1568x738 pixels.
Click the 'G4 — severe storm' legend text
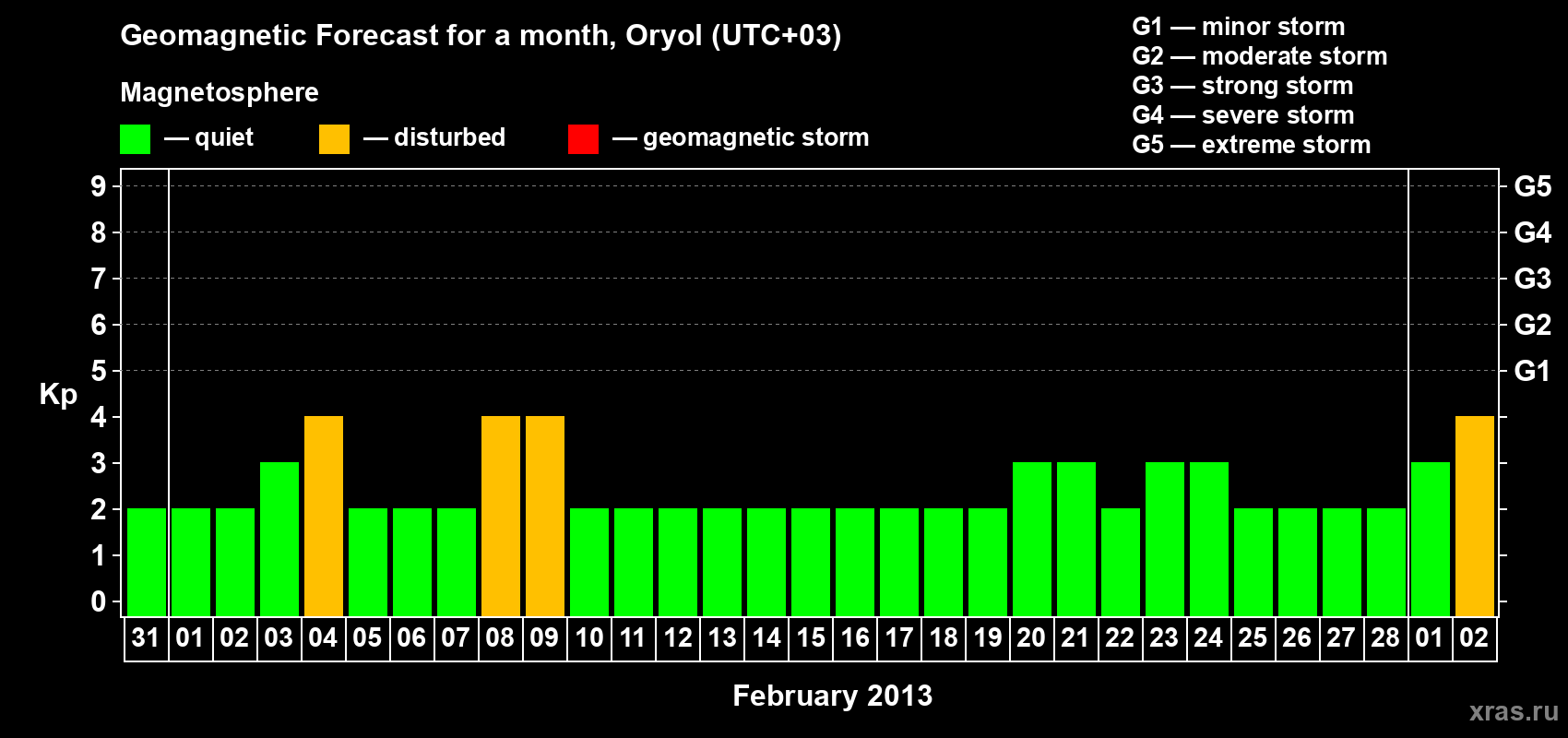pos(1243,115)
